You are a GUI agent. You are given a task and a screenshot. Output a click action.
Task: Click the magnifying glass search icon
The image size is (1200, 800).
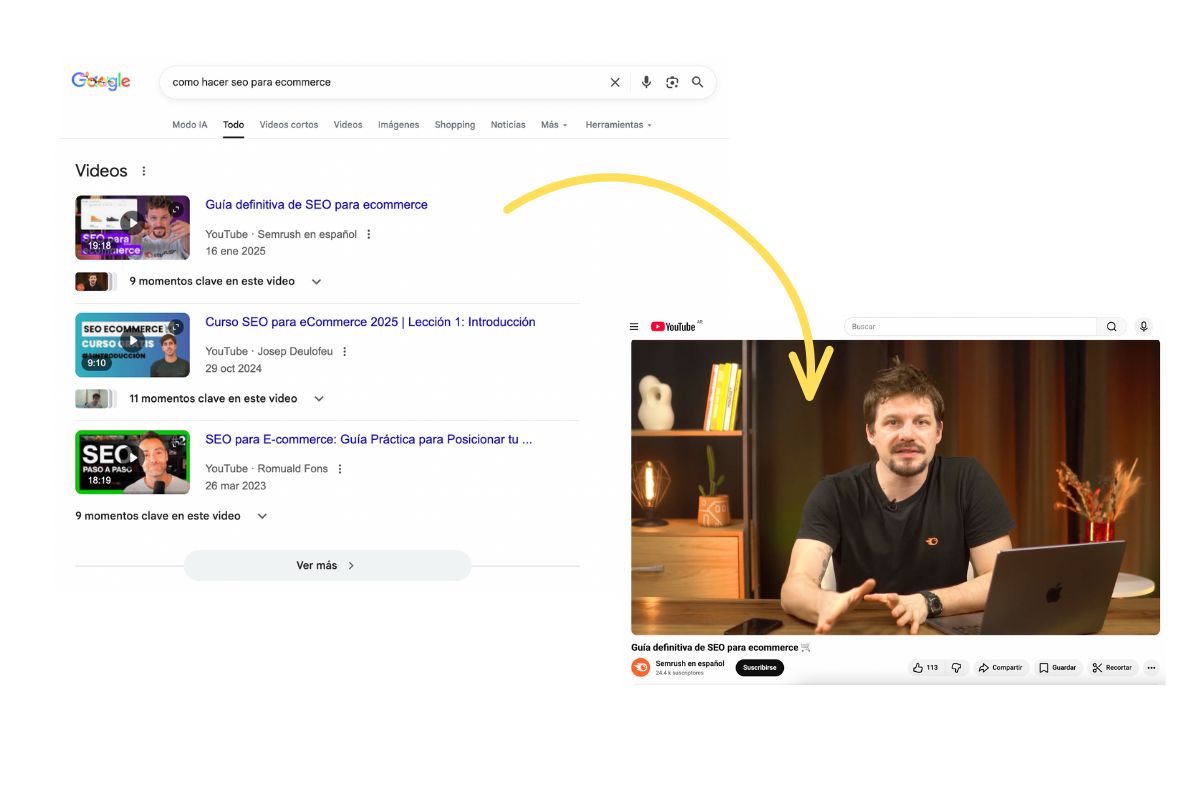point(697,82)
